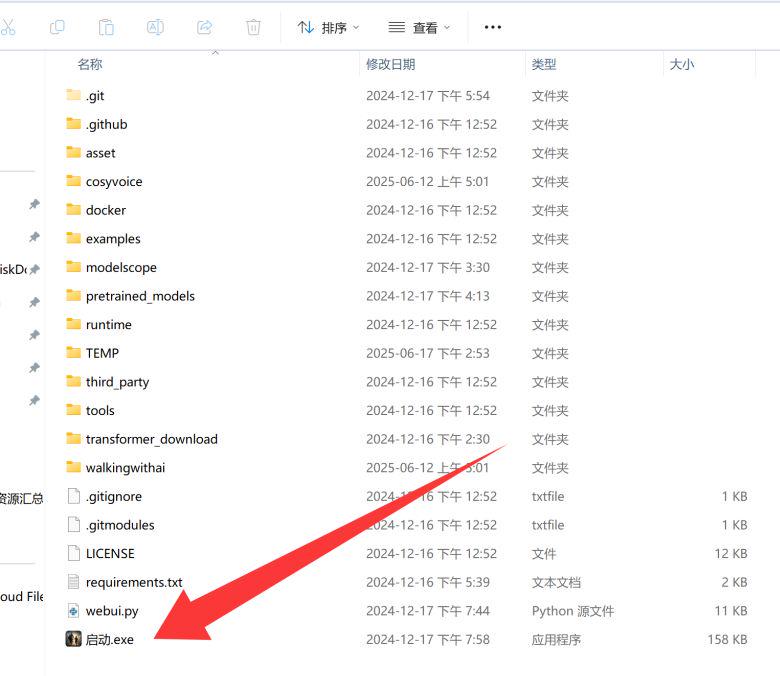Click the Cut scissors toolbar icon
This screenshot has width=780, height=676.
pos(7,27)
